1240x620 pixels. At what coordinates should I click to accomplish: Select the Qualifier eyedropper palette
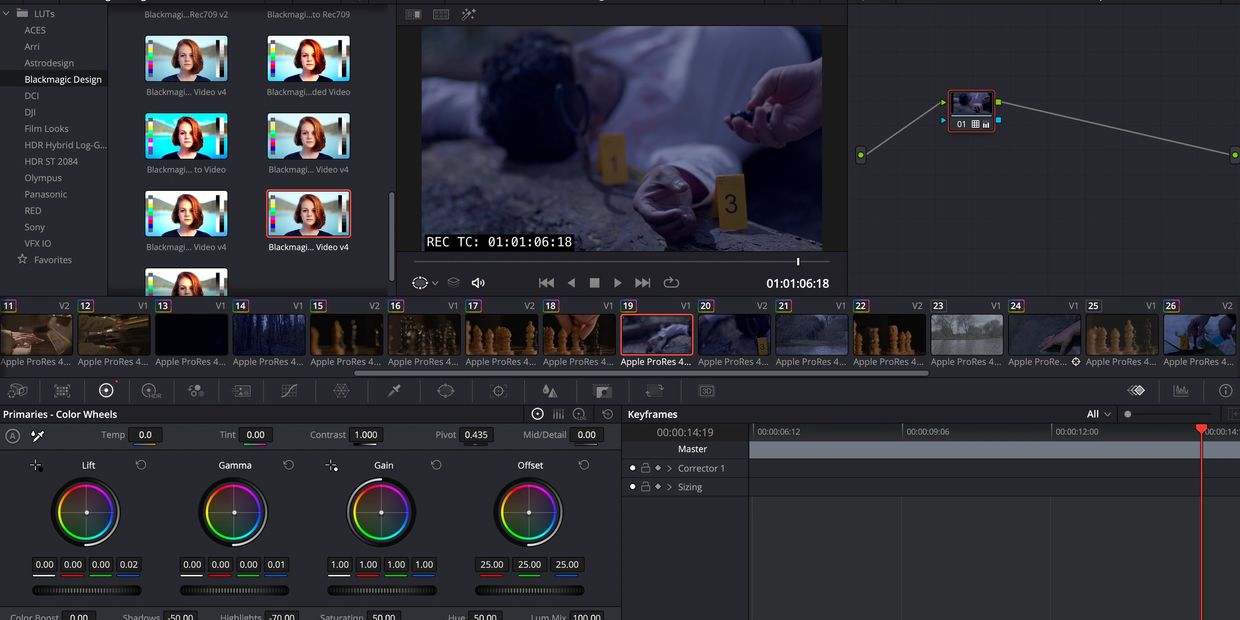point(394,391)
